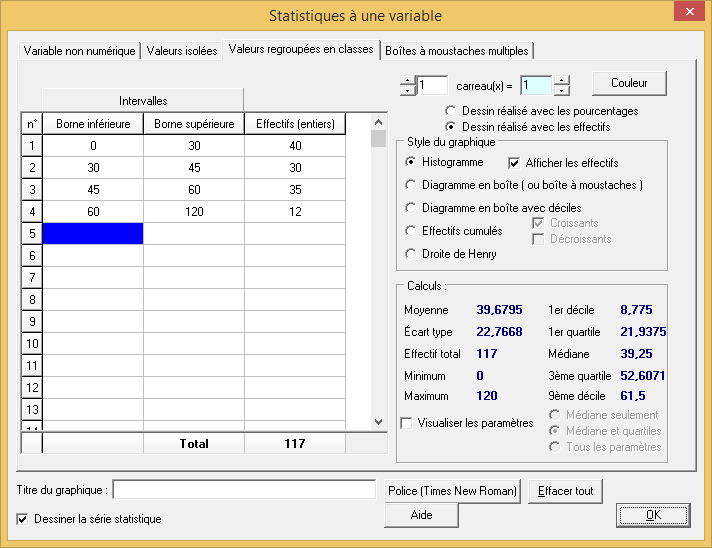Image resolution: width=712 pixels, height=548 pixels.
Task: Uncheck Afficher les effectifs checkbox
Action: coord(516,162)
